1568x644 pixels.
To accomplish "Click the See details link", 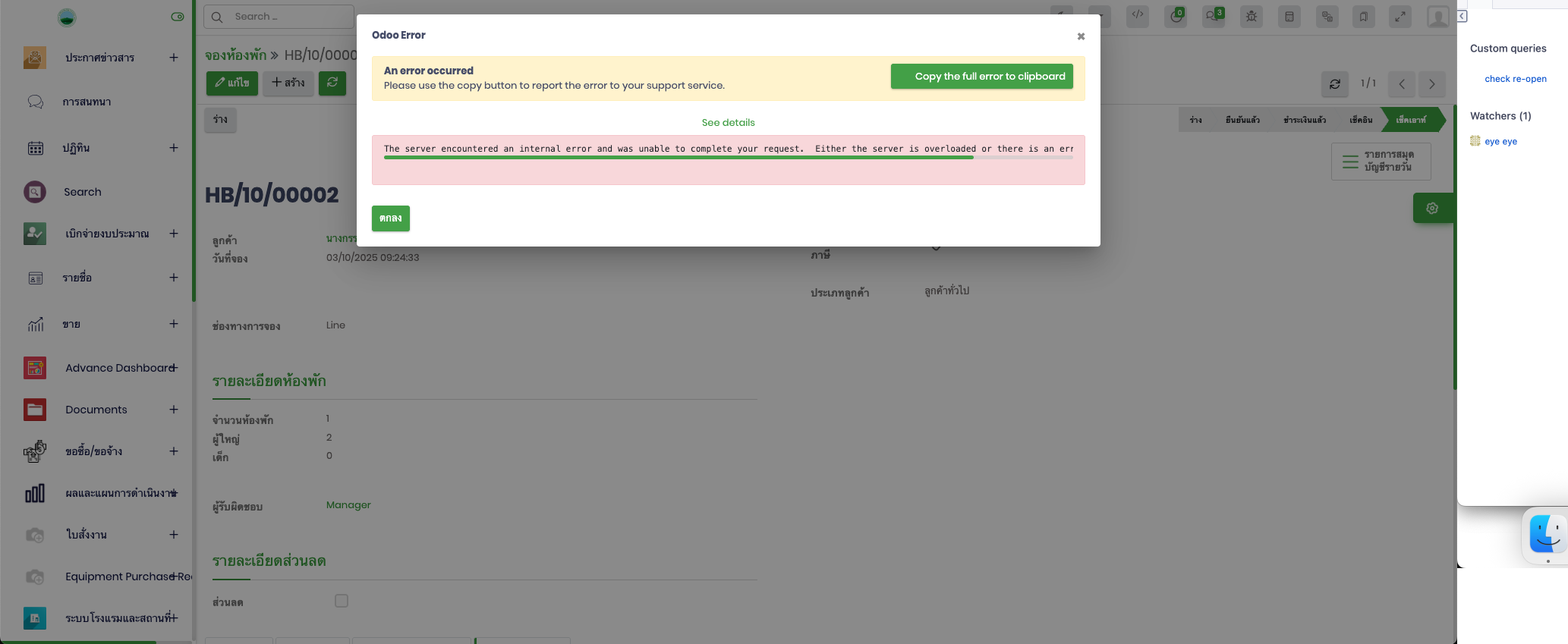I will [x=728, y=122].
